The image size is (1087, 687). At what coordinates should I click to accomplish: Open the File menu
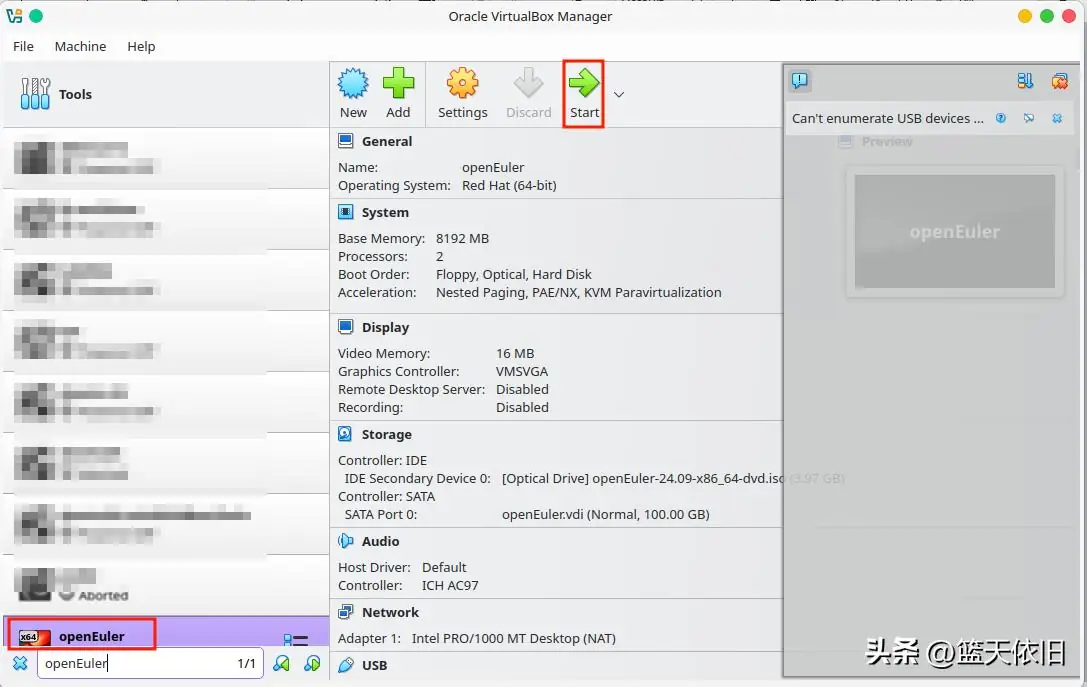pos(22,46)
